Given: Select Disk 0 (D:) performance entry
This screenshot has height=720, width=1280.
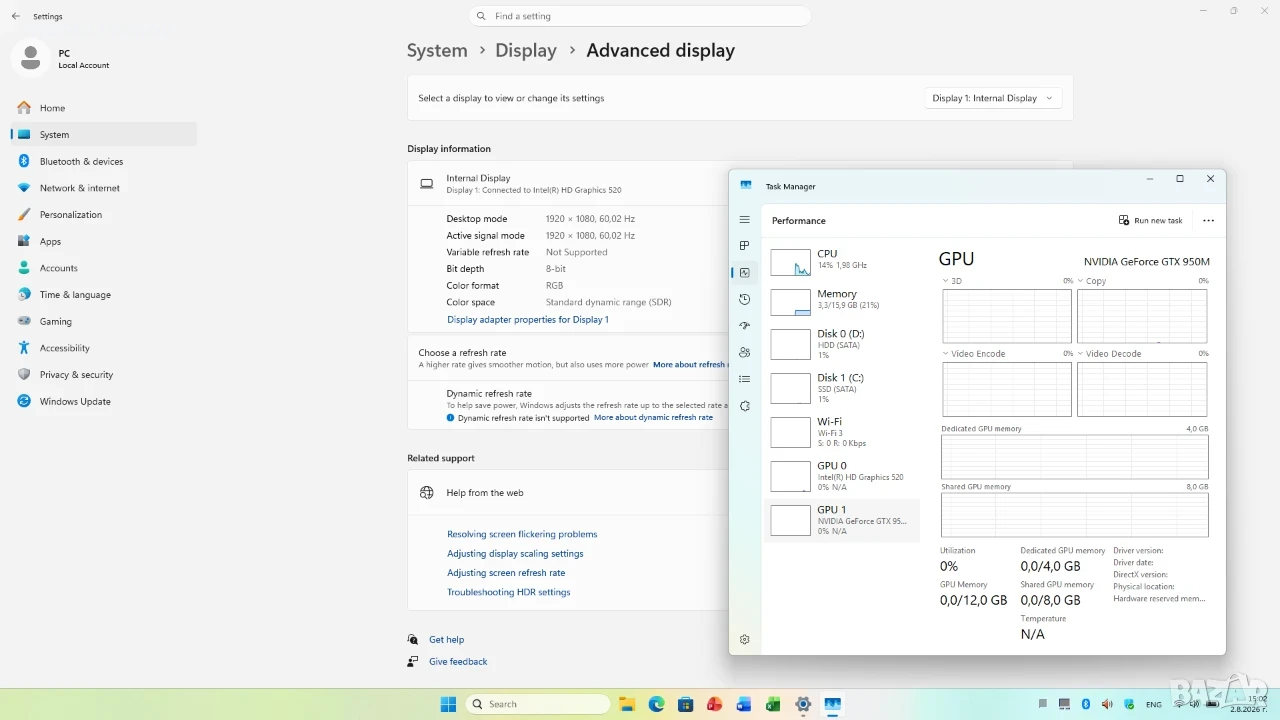Looking at the screenshot, I should (842, 344).
